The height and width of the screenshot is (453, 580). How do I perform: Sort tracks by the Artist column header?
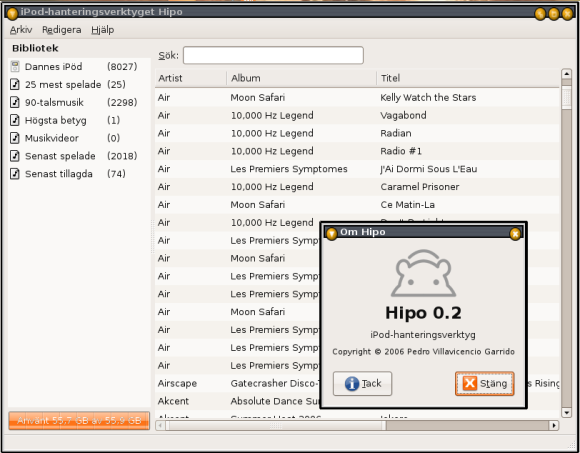coord(191,78)
